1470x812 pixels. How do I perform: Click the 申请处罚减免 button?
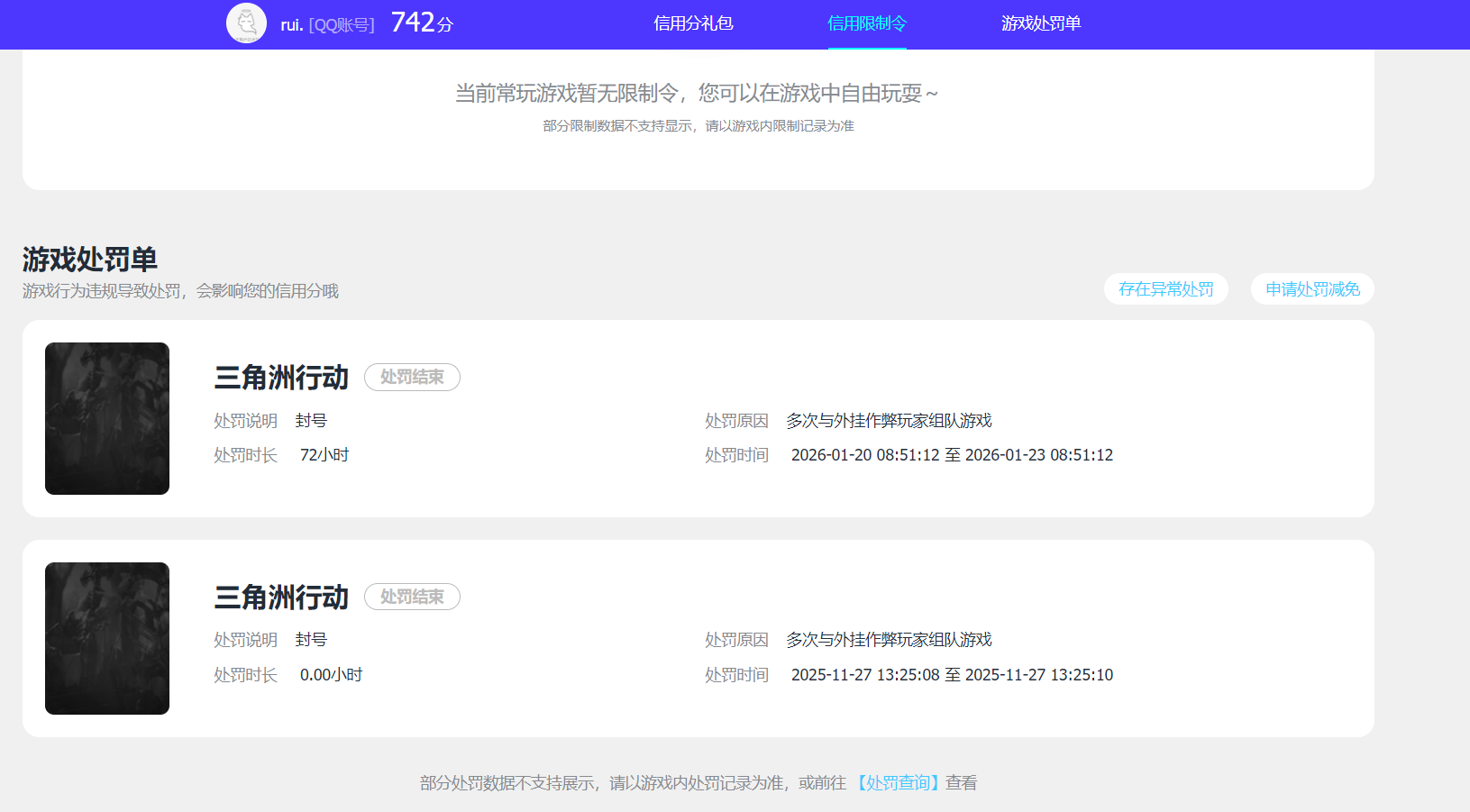coord(1312,289)
